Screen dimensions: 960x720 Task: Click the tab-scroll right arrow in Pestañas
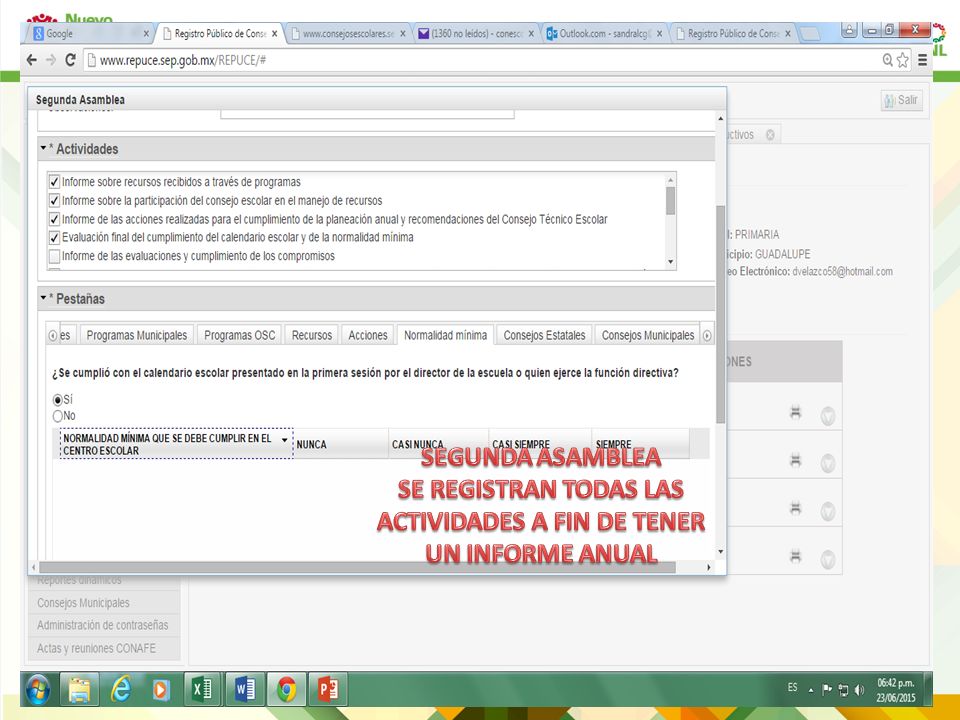(707, 336)
